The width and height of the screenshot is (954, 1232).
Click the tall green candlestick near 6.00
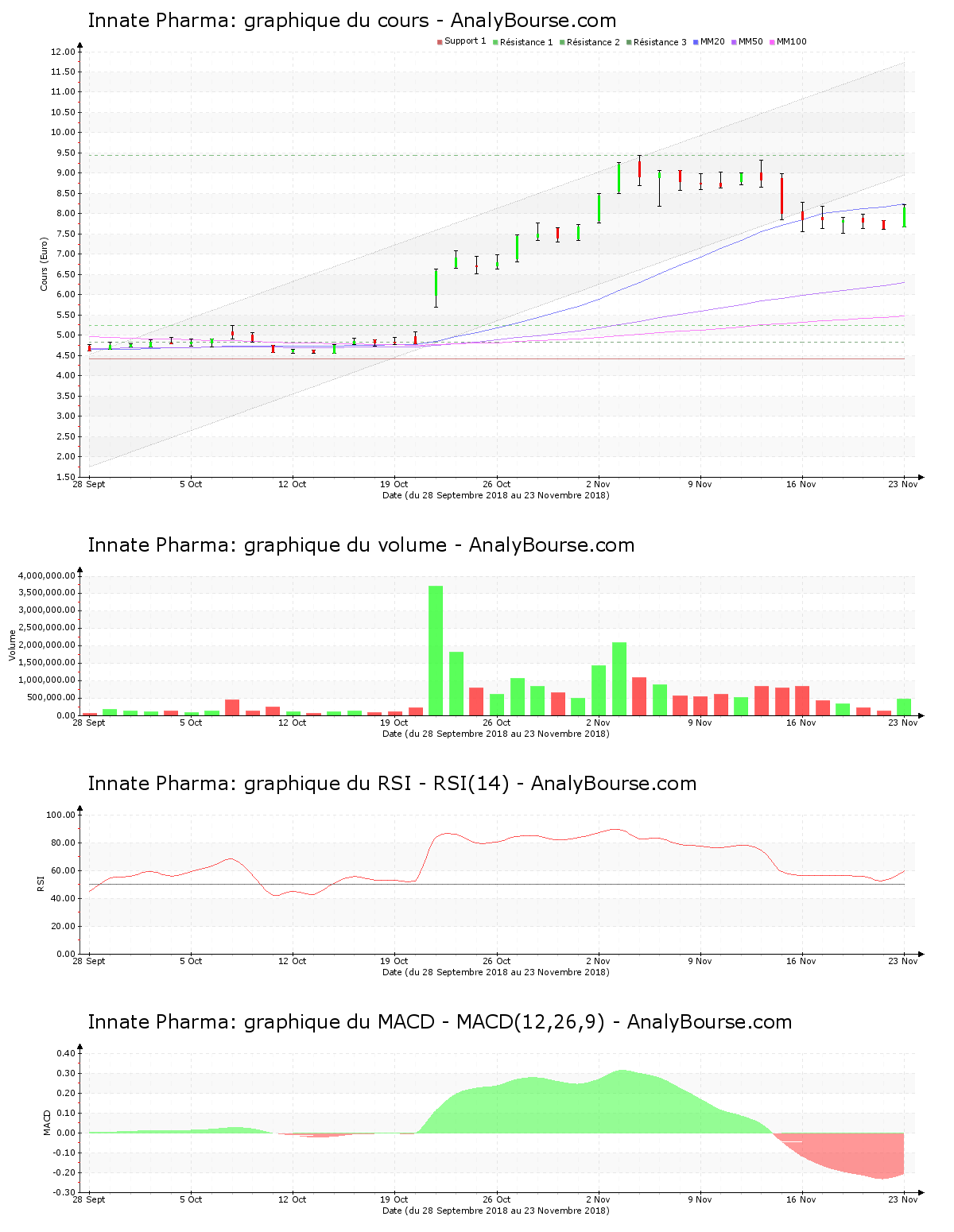point(436,288)
